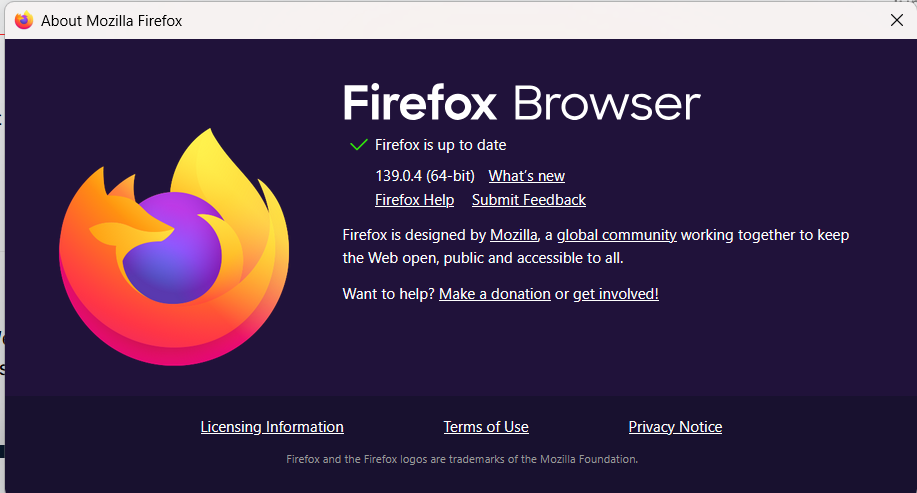Click the Firefox icon in the title bar
This screenshot has width=917, height=493.
(24, 20)
